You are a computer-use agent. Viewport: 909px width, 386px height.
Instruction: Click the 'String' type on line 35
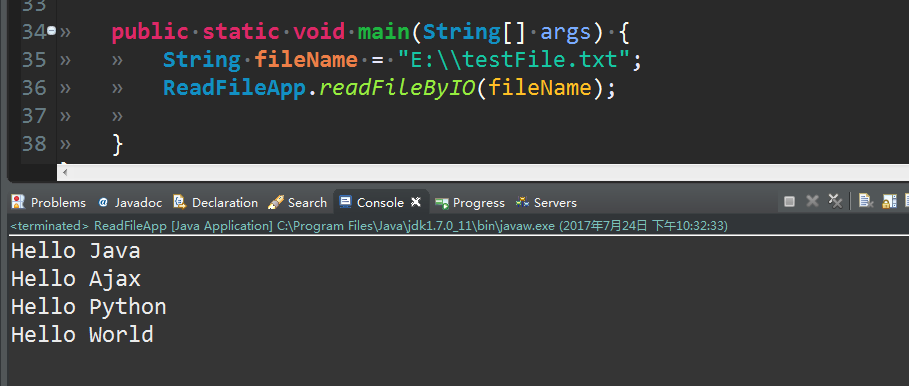tap(202, 60)
